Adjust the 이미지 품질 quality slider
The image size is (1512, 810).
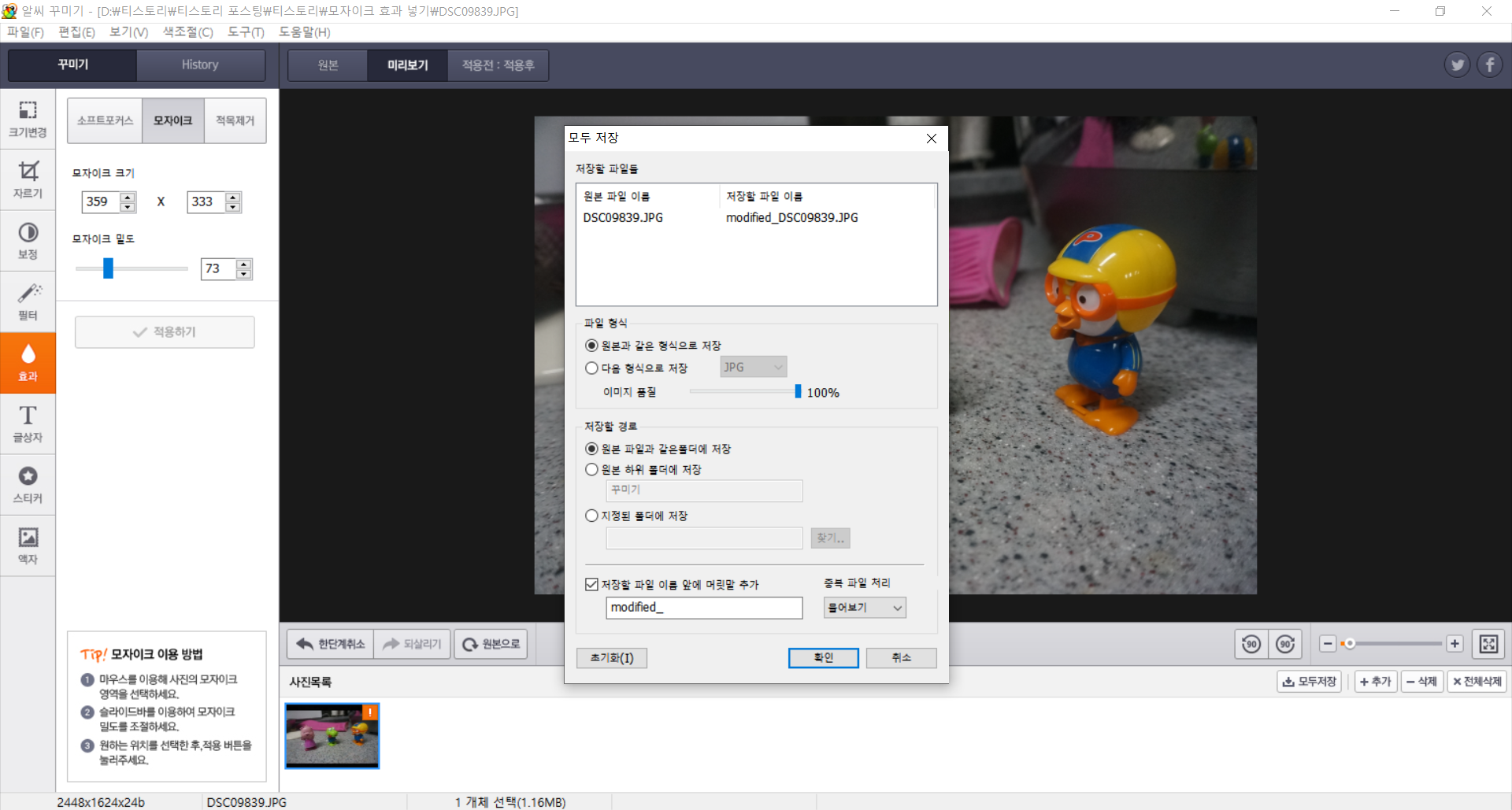coord(798,391)
